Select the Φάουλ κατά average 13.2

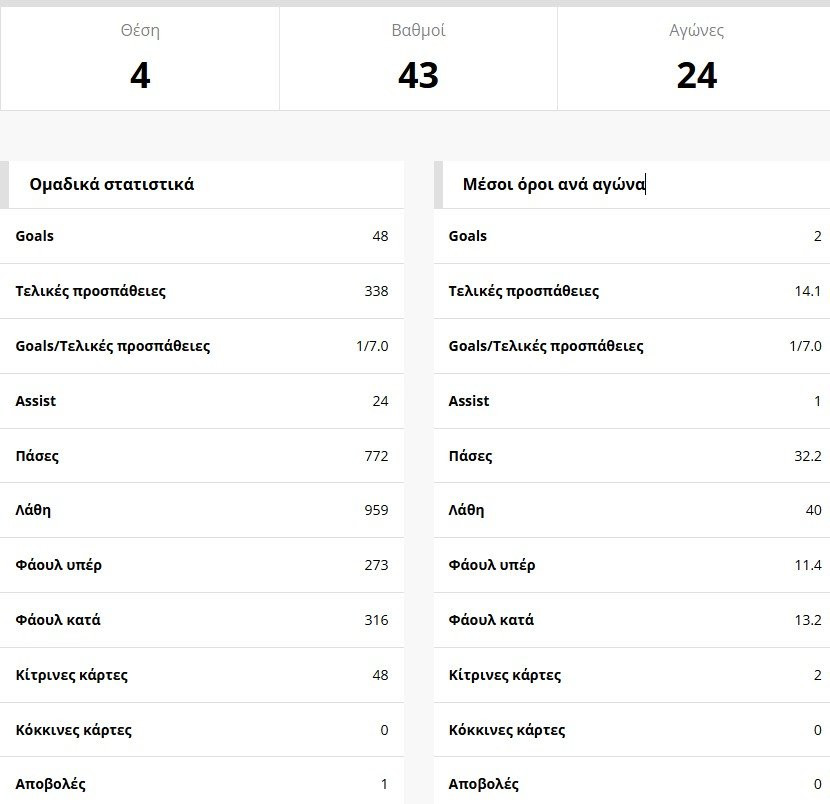coord(807,620)
